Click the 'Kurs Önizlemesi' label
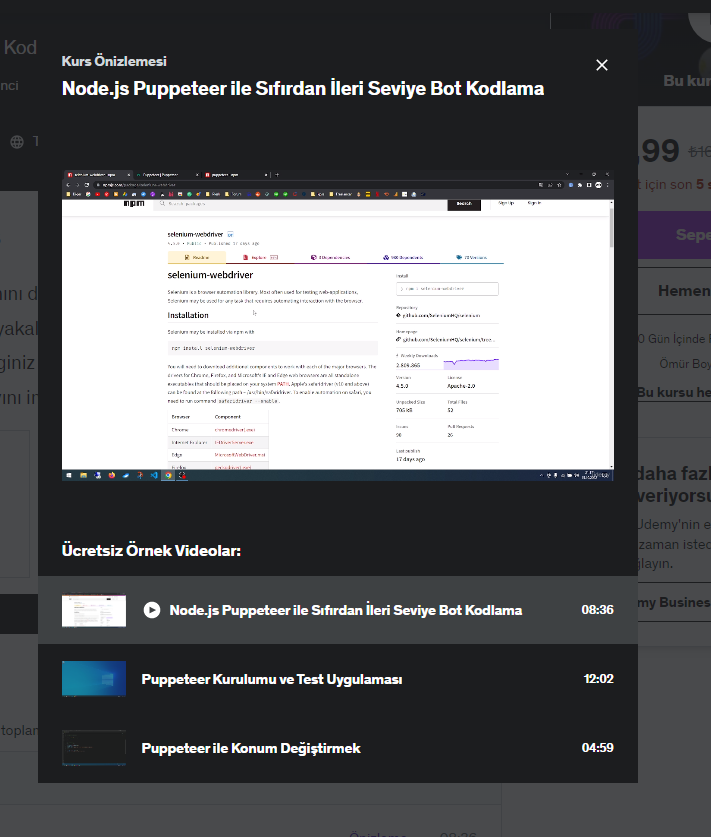The height and width of the screenshot is (837, 711). coord(114,61)
